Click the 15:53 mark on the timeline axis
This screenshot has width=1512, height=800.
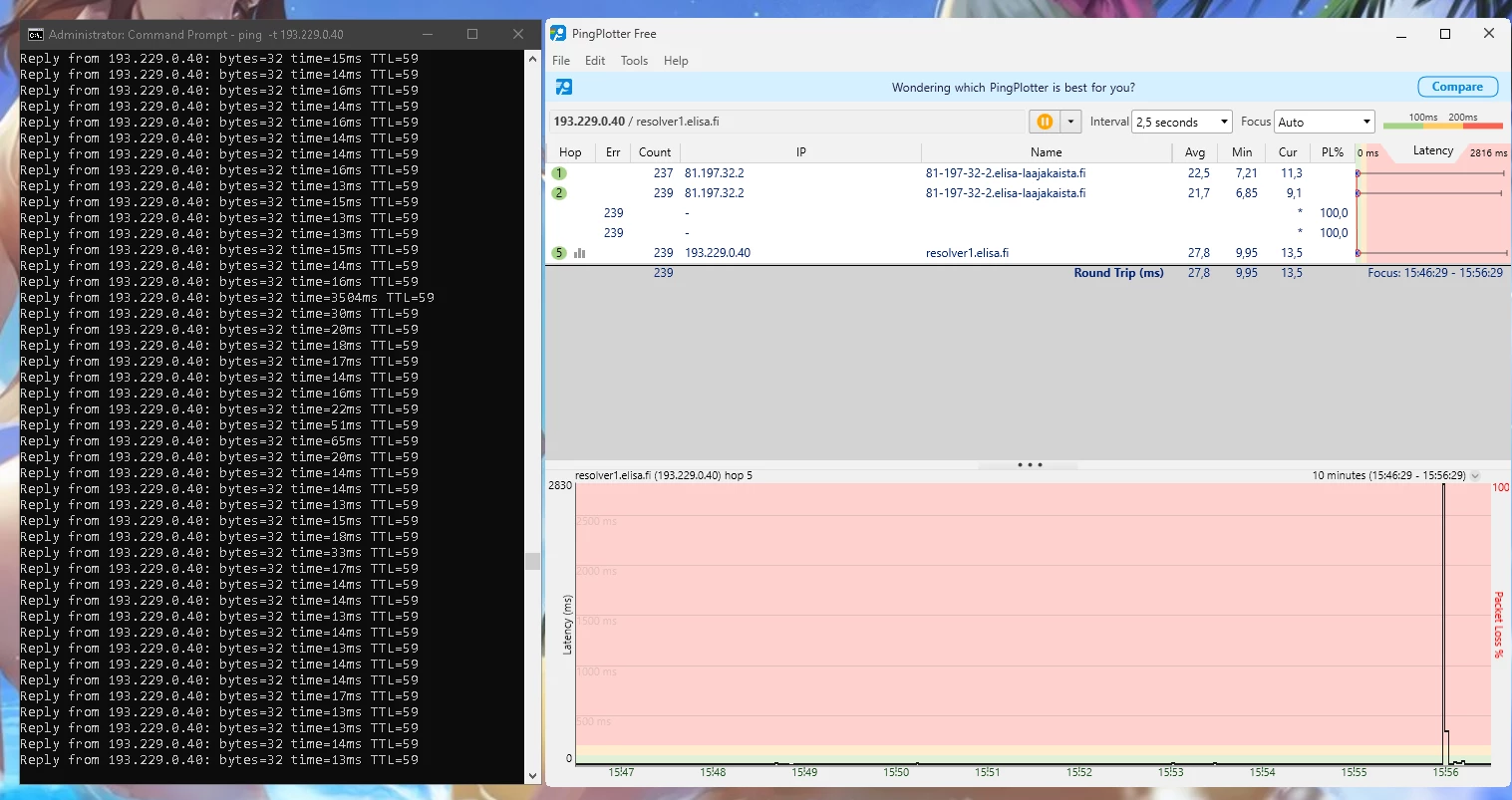[1170, 772]
